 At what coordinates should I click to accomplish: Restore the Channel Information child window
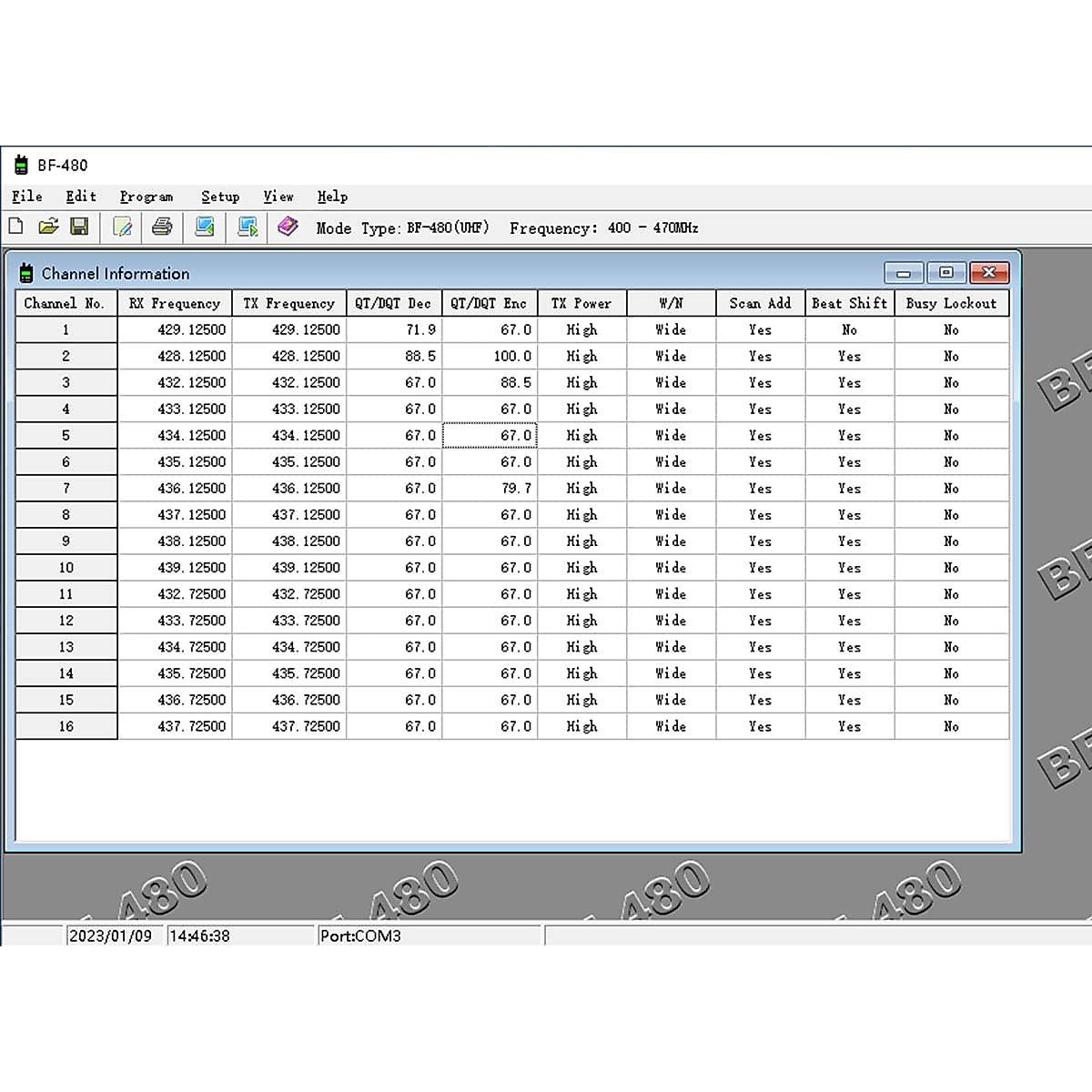pyautogui.click(x=945, y=273)
